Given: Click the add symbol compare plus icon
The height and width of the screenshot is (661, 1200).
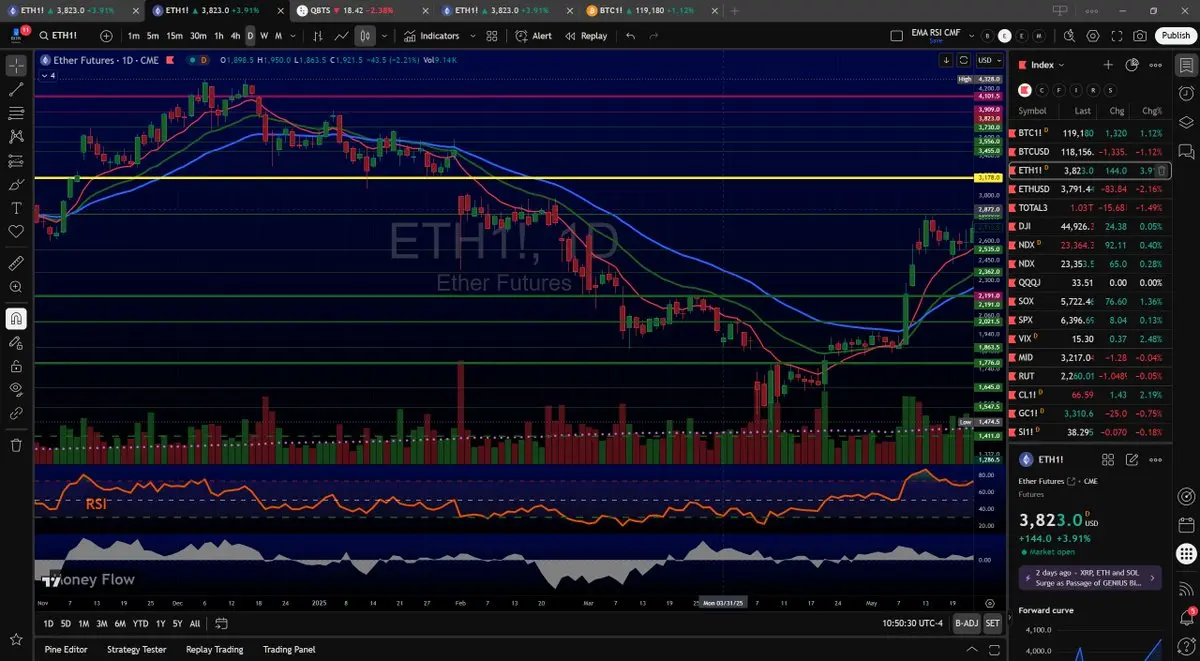Looking at the screenshot, I should (107, 36).
